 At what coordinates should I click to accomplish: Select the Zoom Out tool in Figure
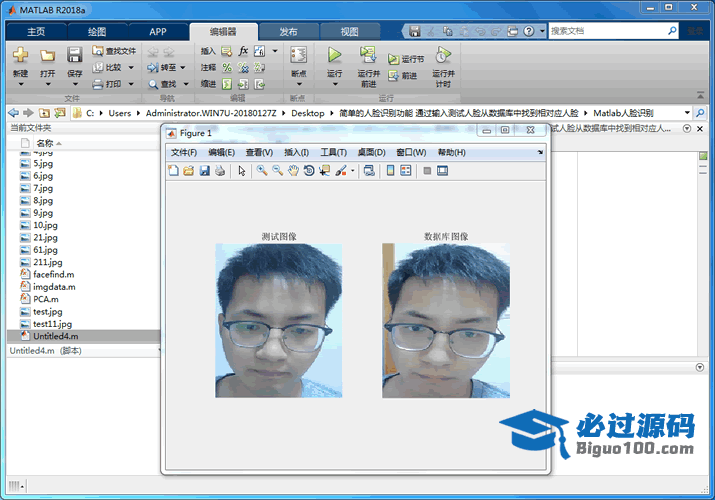[277, 170]
